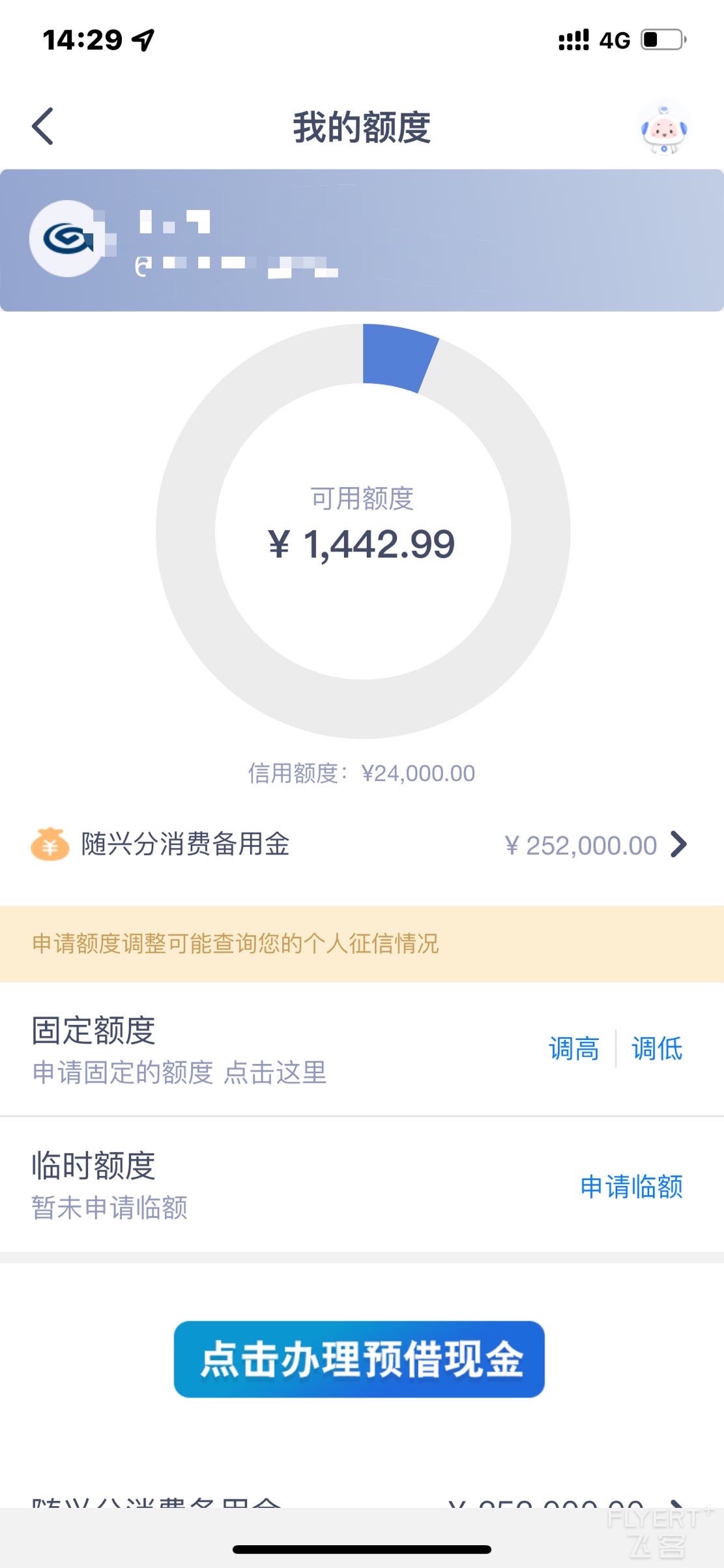Tap 申请临额 to request temporary limit
The width and height of the screenshot is (724, 1568).
pyautogui.click(x=631, y=1187)
